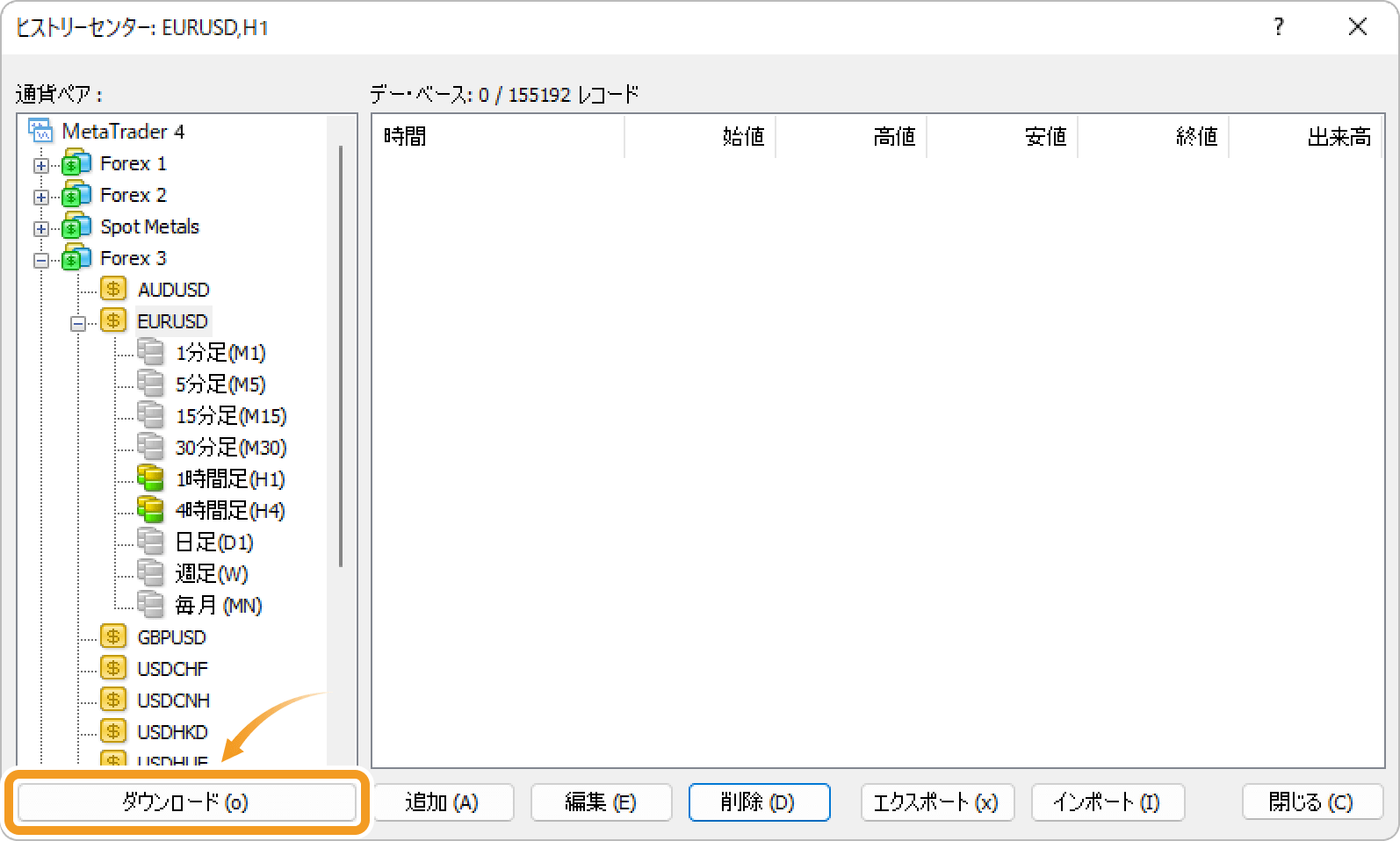Select the Forex 3 label
Viewport: 1400px width, 841px height.
(133, 258)
